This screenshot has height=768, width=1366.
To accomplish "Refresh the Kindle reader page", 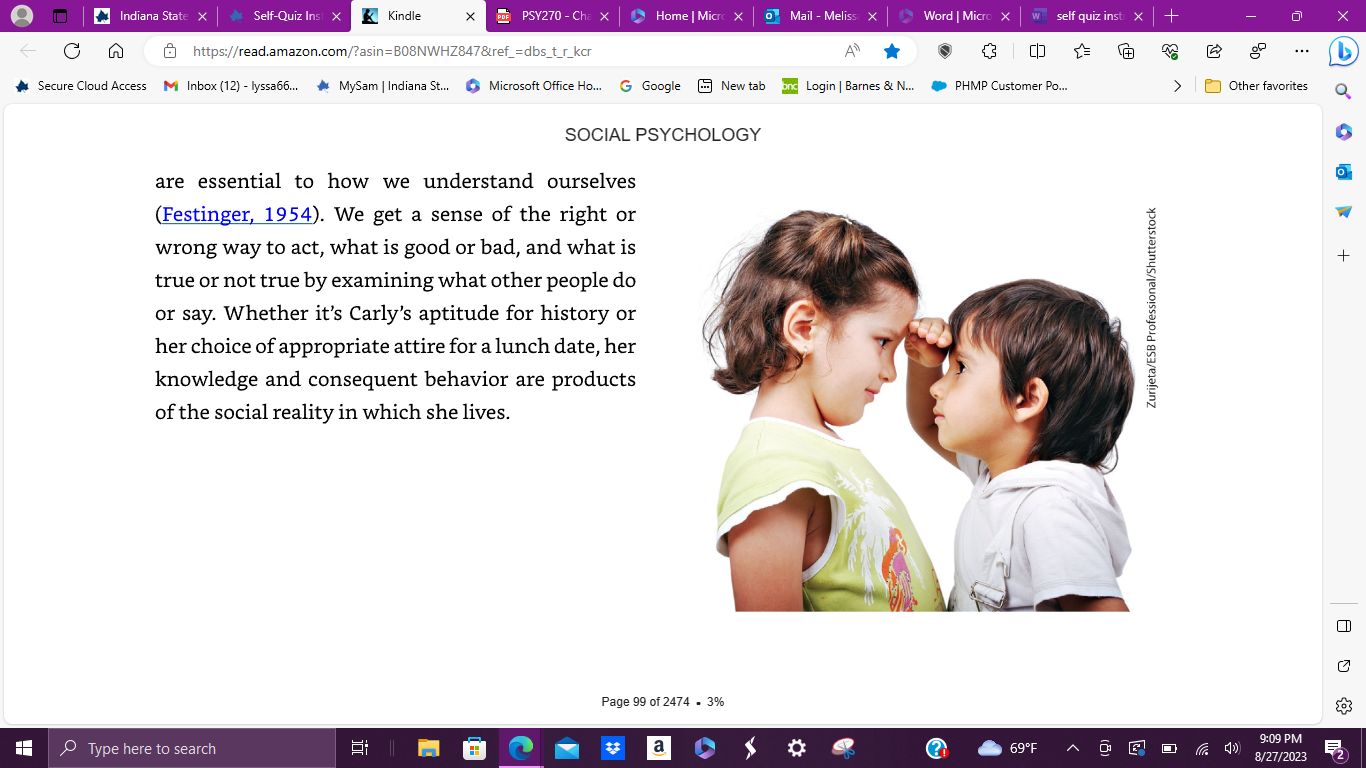I will tap(72, 51).
